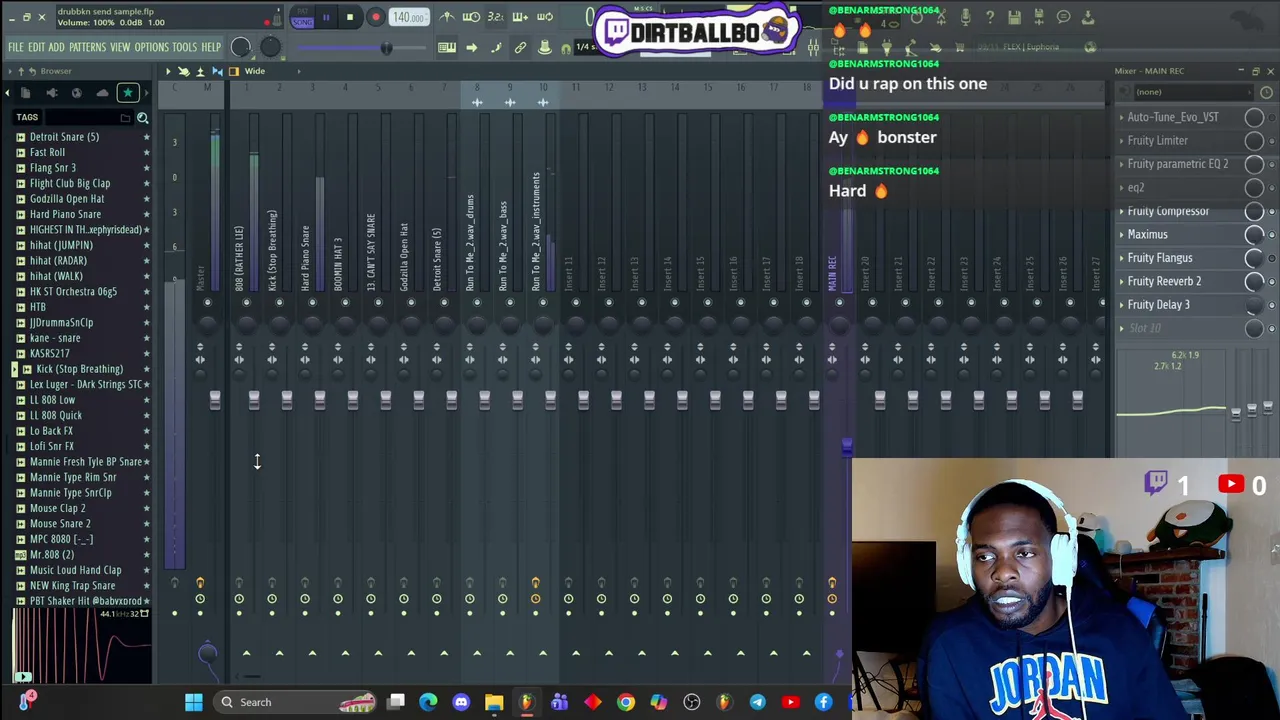The image size is (1280, 720).
Task: Open the PATTERNS menu
Action: [x=87, y=47]
